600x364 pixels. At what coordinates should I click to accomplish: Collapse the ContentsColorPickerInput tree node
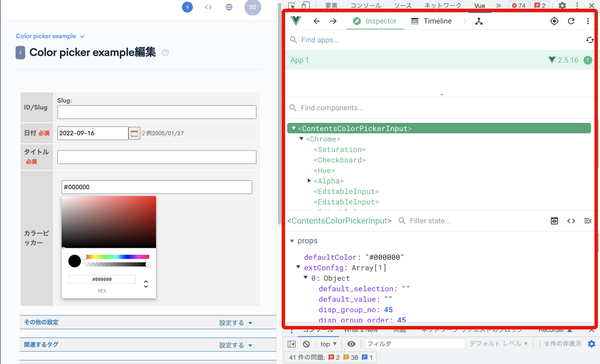293,128
